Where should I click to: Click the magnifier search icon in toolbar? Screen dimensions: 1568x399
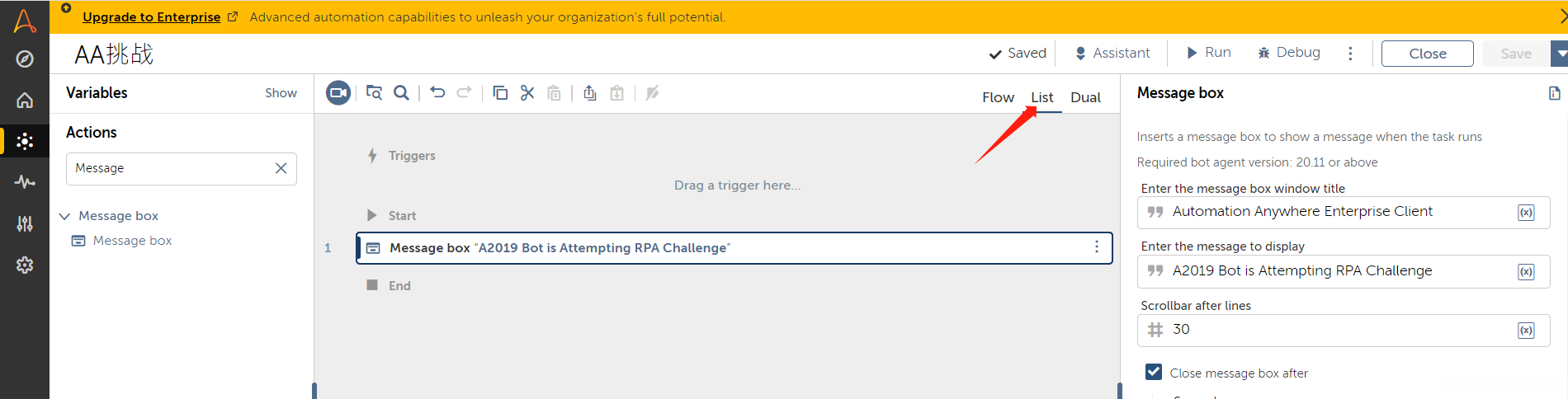[x=401, y=93]
